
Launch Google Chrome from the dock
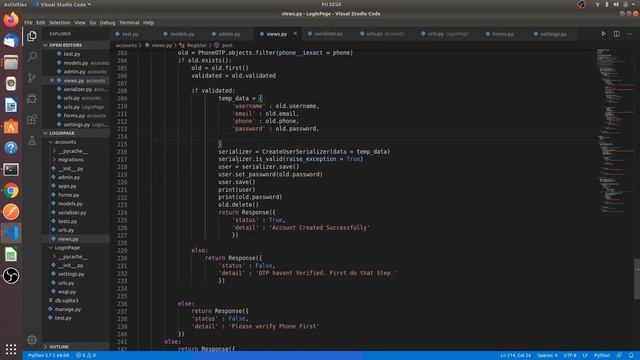tap(11, 191)
